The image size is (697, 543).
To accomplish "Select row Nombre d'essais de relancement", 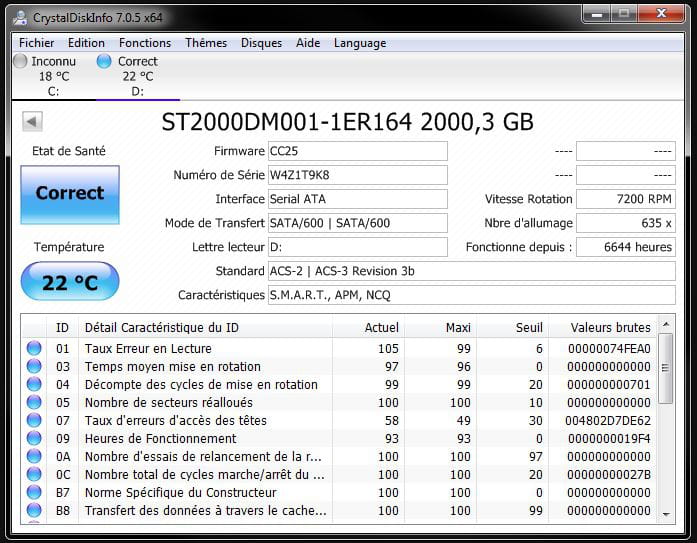I will 340,456.
